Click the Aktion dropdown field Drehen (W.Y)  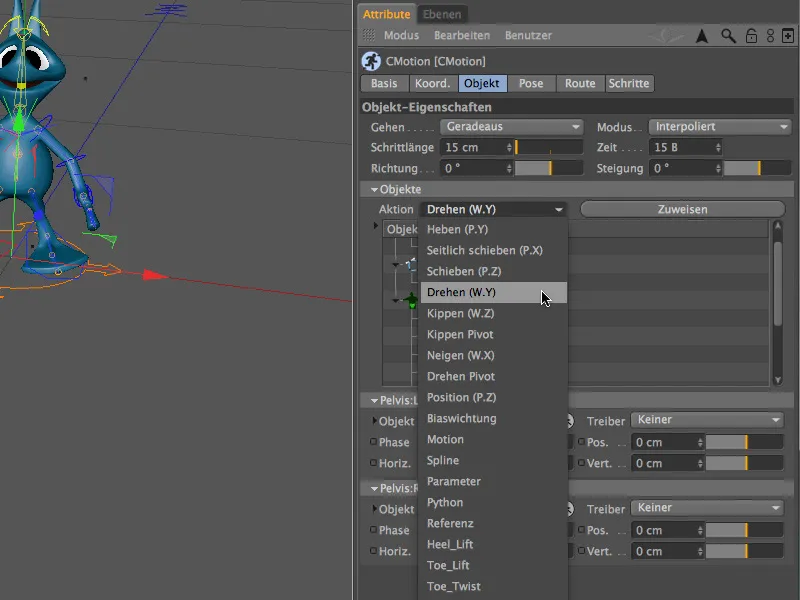(493, 209)
